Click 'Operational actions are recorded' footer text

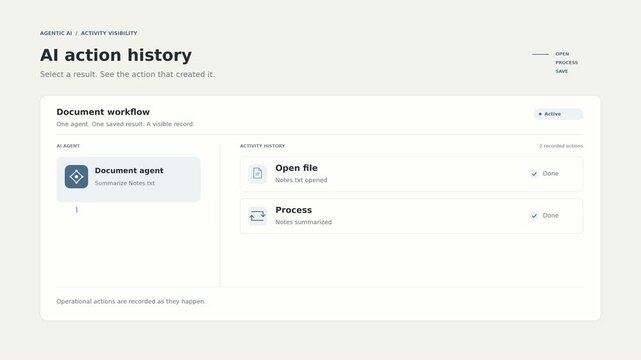click(131, 302)
